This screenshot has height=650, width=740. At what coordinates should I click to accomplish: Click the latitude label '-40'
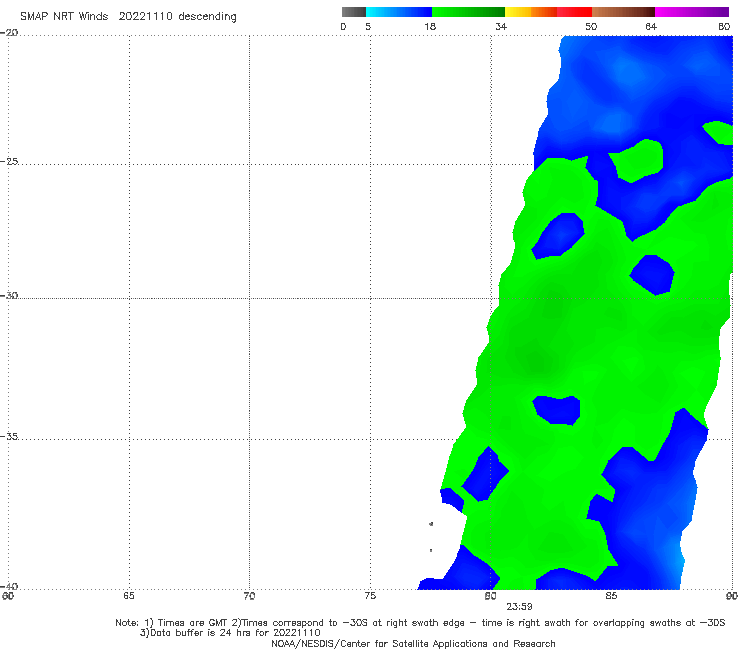coord(10,586)
